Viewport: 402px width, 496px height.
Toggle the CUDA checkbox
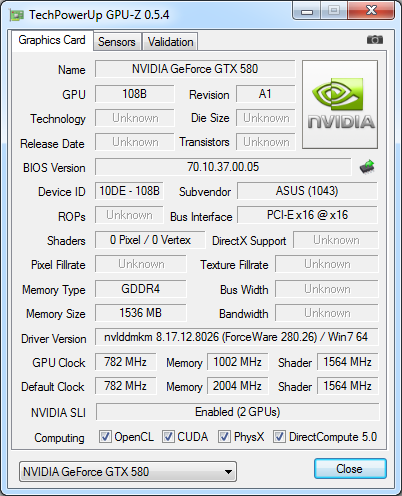pos(168,436)
